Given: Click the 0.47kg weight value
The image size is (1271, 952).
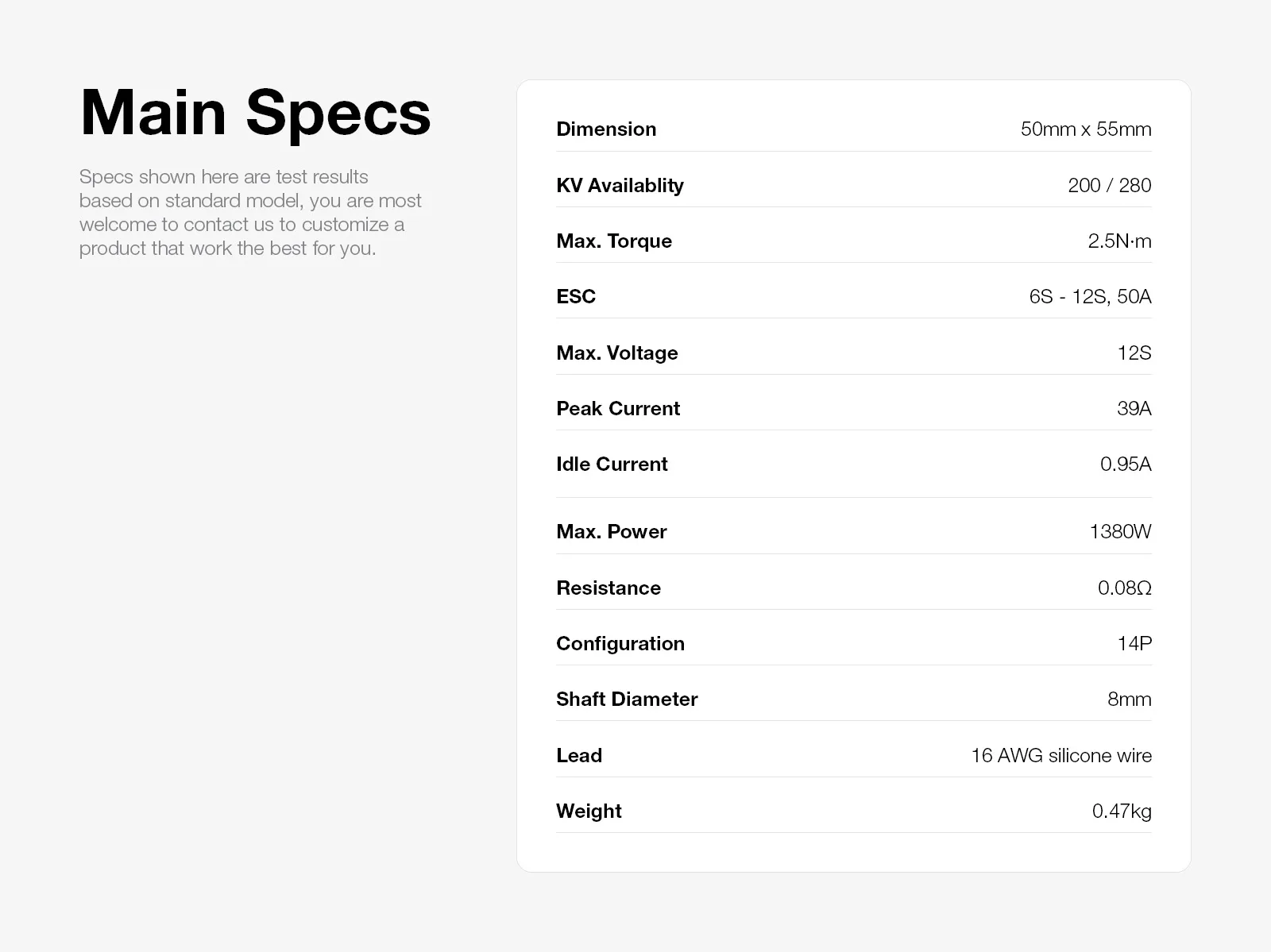Looking at the screenshot, I should pos(1121,811).
